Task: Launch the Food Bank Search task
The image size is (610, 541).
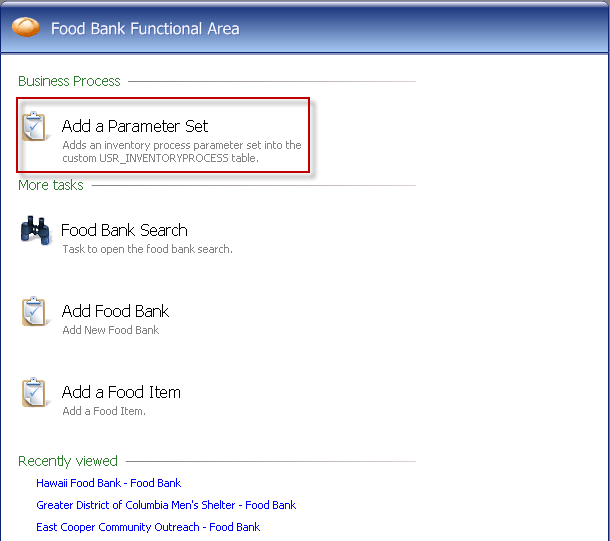Action: 124,230
